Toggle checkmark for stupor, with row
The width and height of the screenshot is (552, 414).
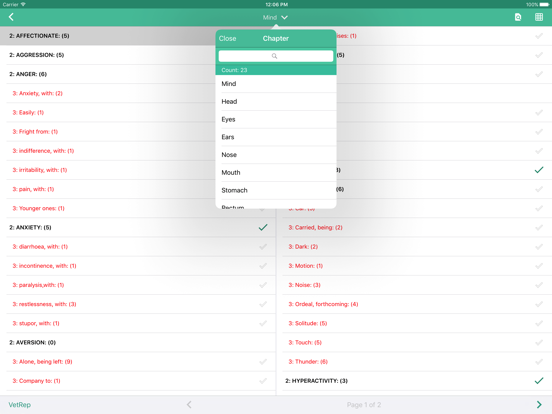(263, 323)
